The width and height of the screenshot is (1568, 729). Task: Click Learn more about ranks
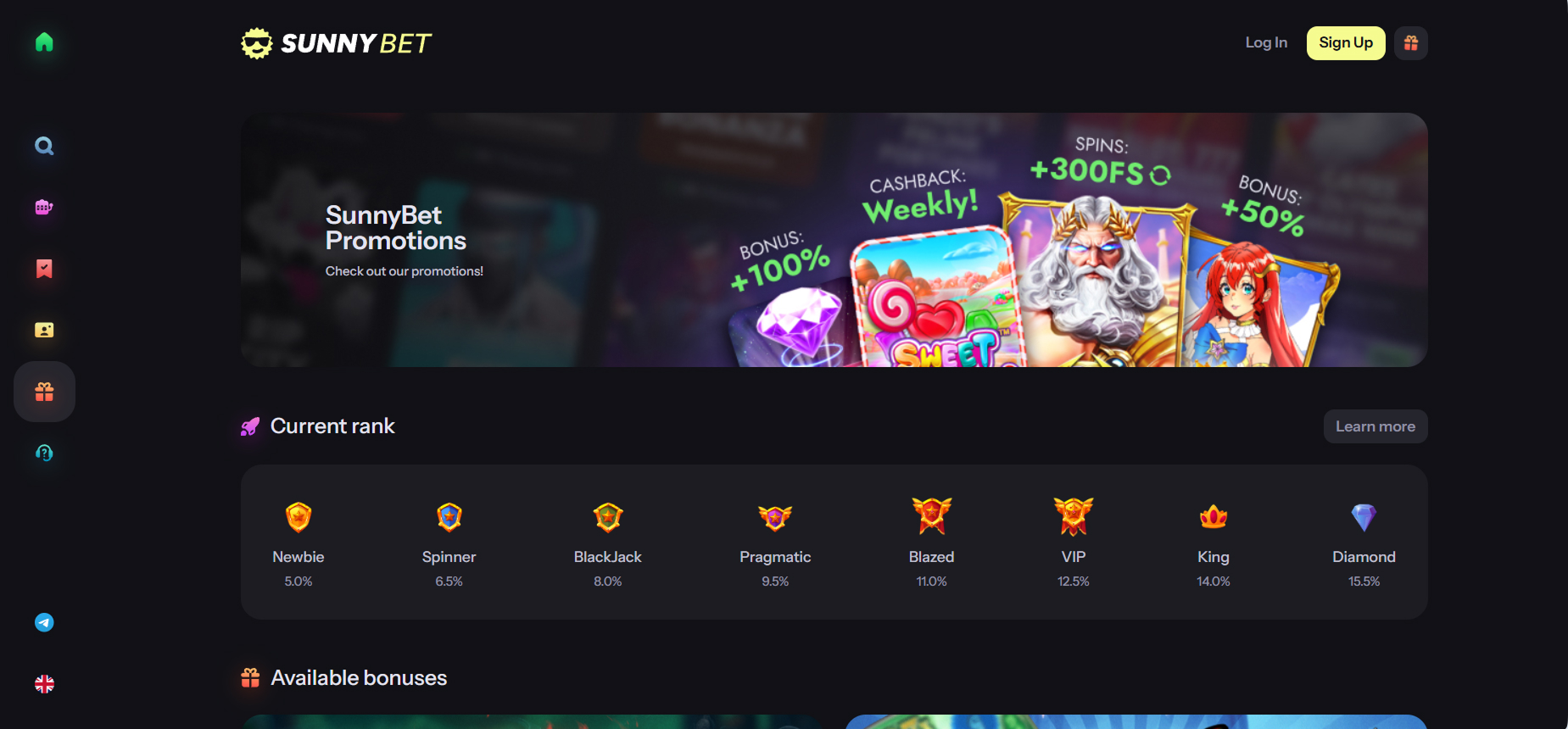(1375, 426)
